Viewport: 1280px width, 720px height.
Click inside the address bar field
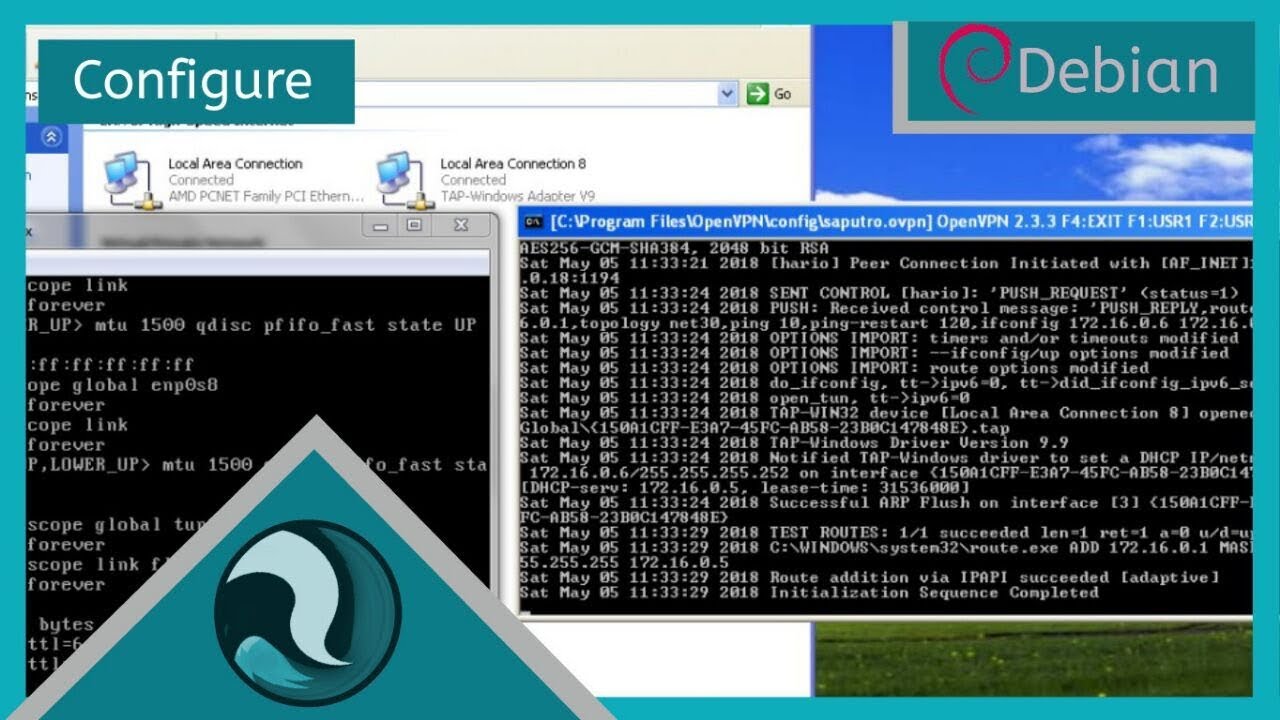pos(536,94)
